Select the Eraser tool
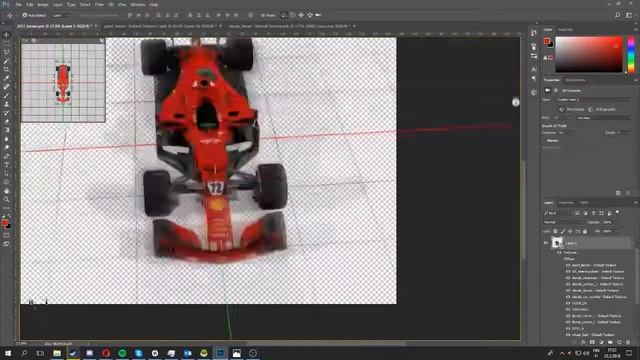640x360 pixels. pos(6,121)
